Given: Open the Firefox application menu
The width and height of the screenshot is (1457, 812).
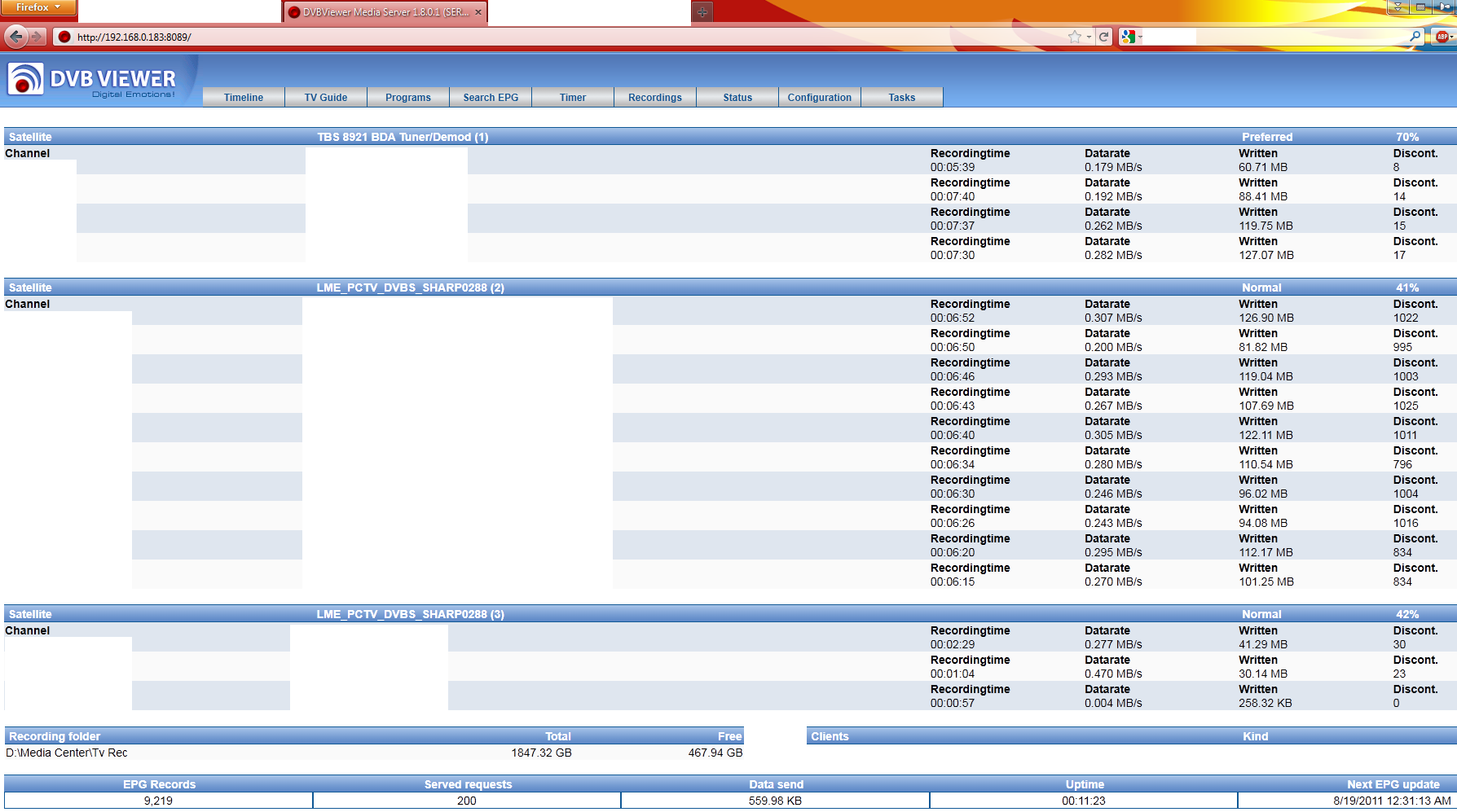Looking at the screenshot, I should pos(38,7).
